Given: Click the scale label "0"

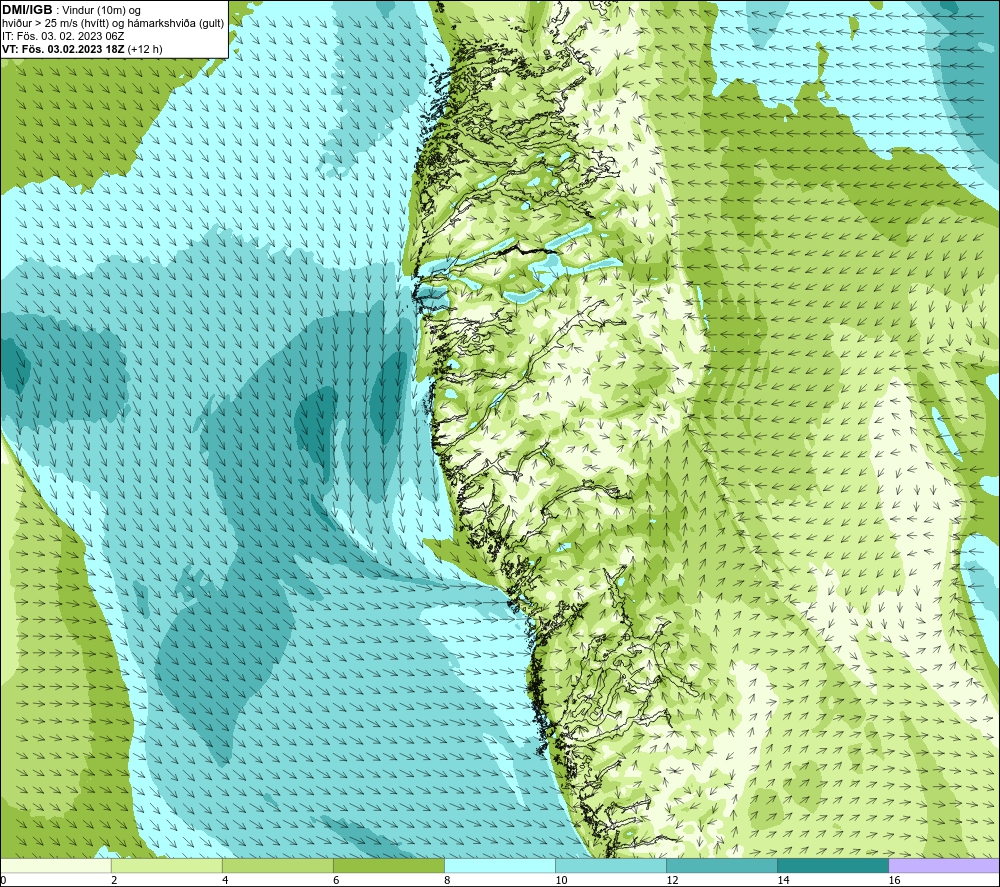Looking at the screenshot, I should [x=3, y=880].
